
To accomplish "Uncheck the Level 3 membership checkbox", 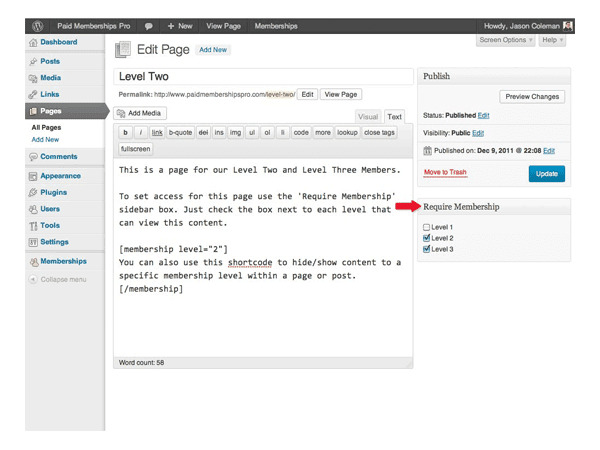I will click(427, 249).
